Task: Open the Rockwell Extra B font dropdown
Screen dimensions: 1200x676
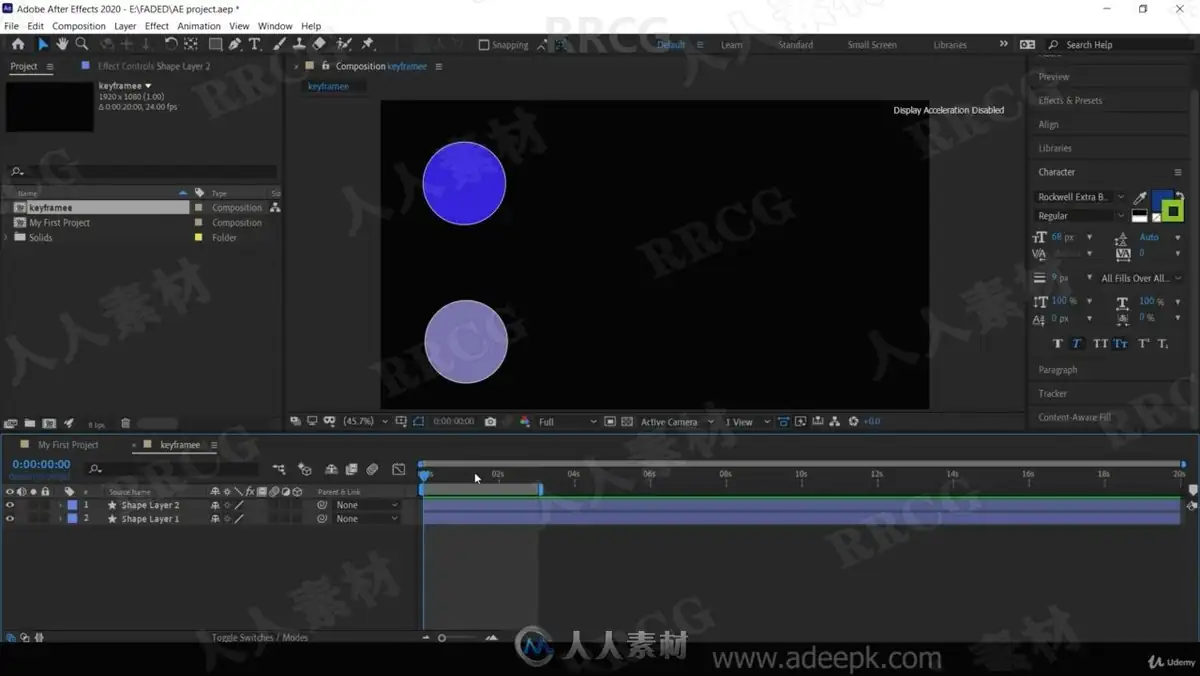Action: (x=1080, y=197)
